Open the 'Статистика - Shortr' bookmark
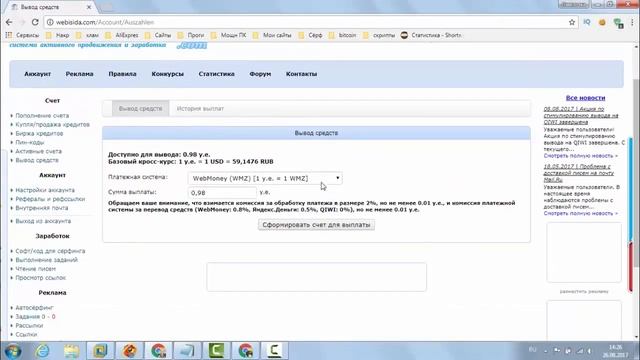The height and width of the screenshot is (360, 640). 431,36
